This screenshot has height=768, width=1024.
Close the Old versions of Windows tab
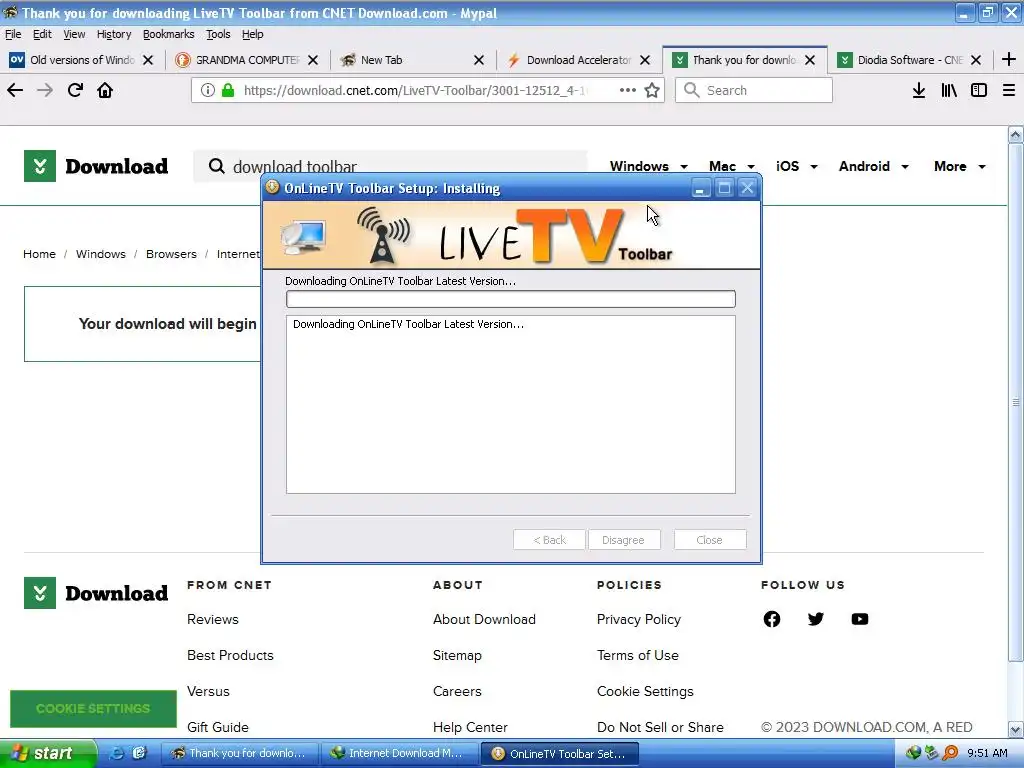coord(148,60)
